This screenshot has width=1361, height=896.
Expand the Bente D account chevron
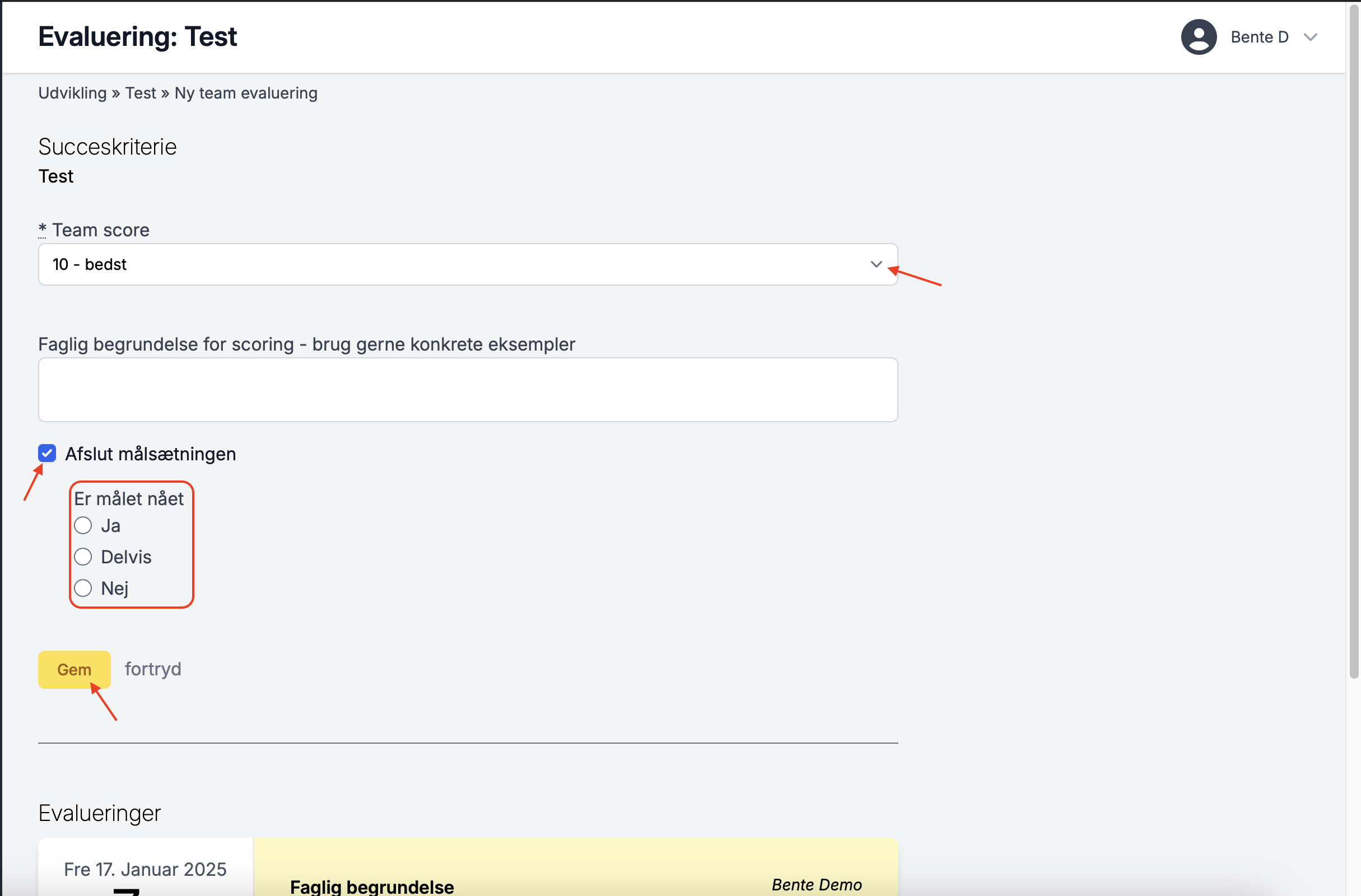coord(1310,37)
